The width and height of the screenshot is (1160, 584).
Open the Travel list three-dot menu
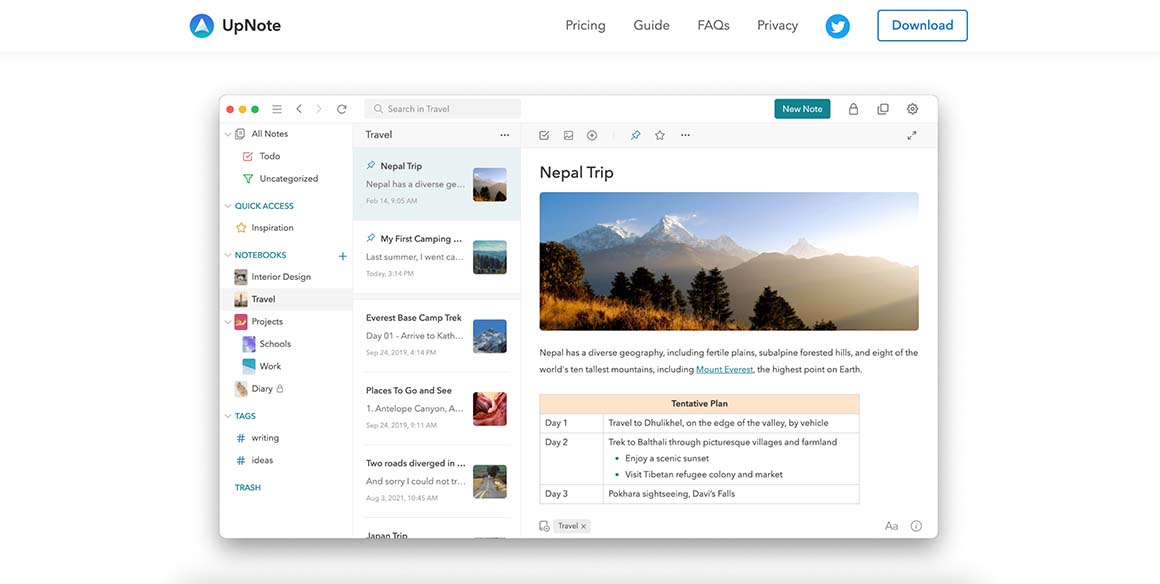(504, 135)
